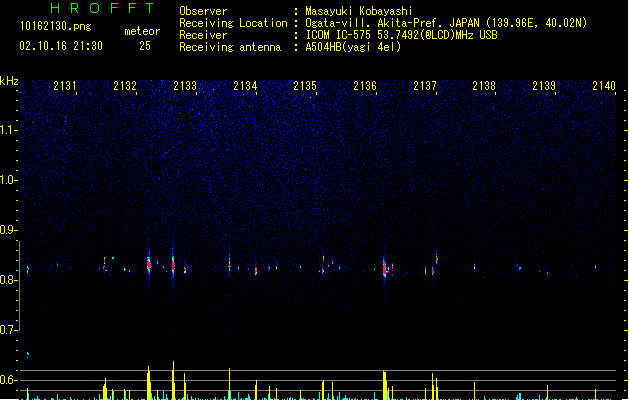Click observer name Masayuki Kobayashi
629x400 pixels.
359,11
